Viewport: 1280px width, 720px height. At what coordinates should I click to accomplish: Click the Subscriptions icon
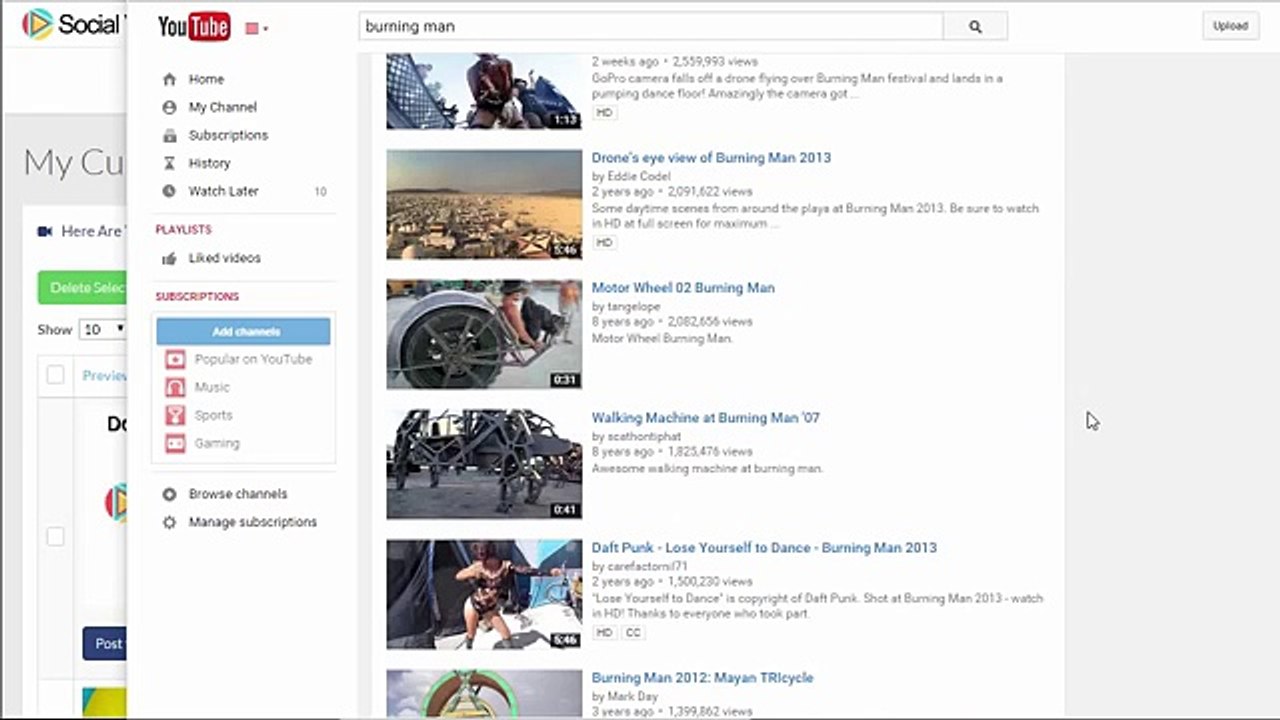tap(169, 135)
